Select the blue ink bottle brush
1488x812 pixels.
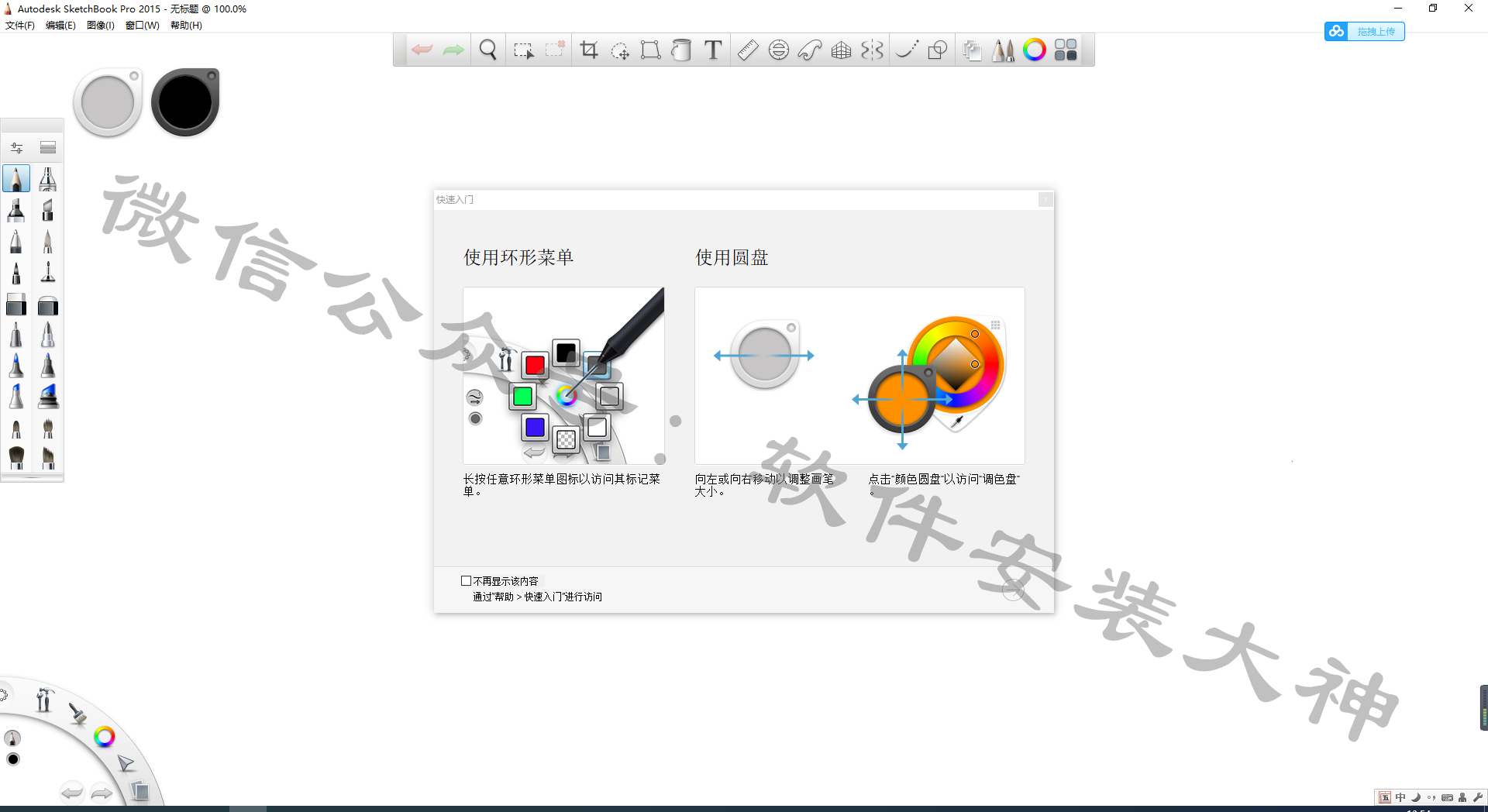tap(47, 396)
